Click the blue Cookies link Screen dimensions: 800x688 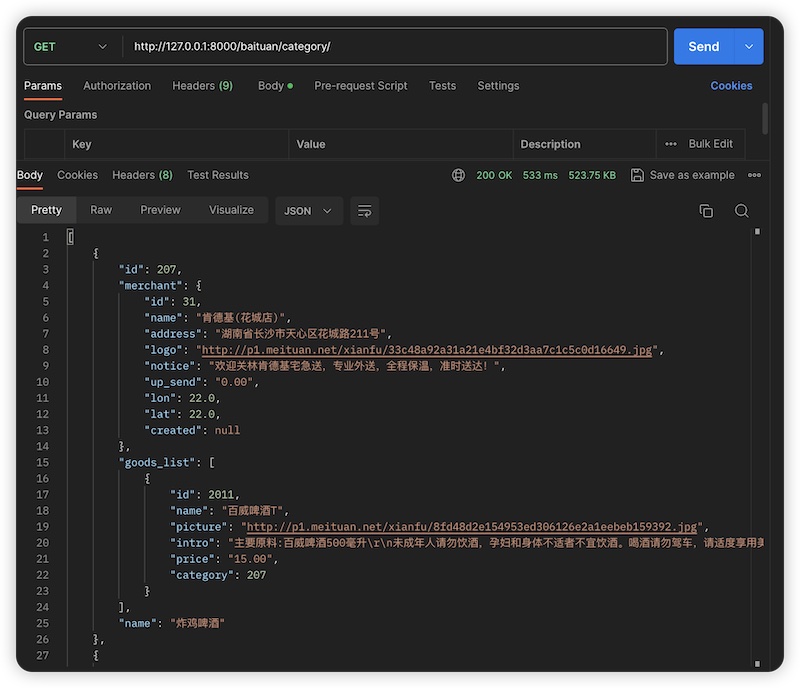click(x=731, y=86)
